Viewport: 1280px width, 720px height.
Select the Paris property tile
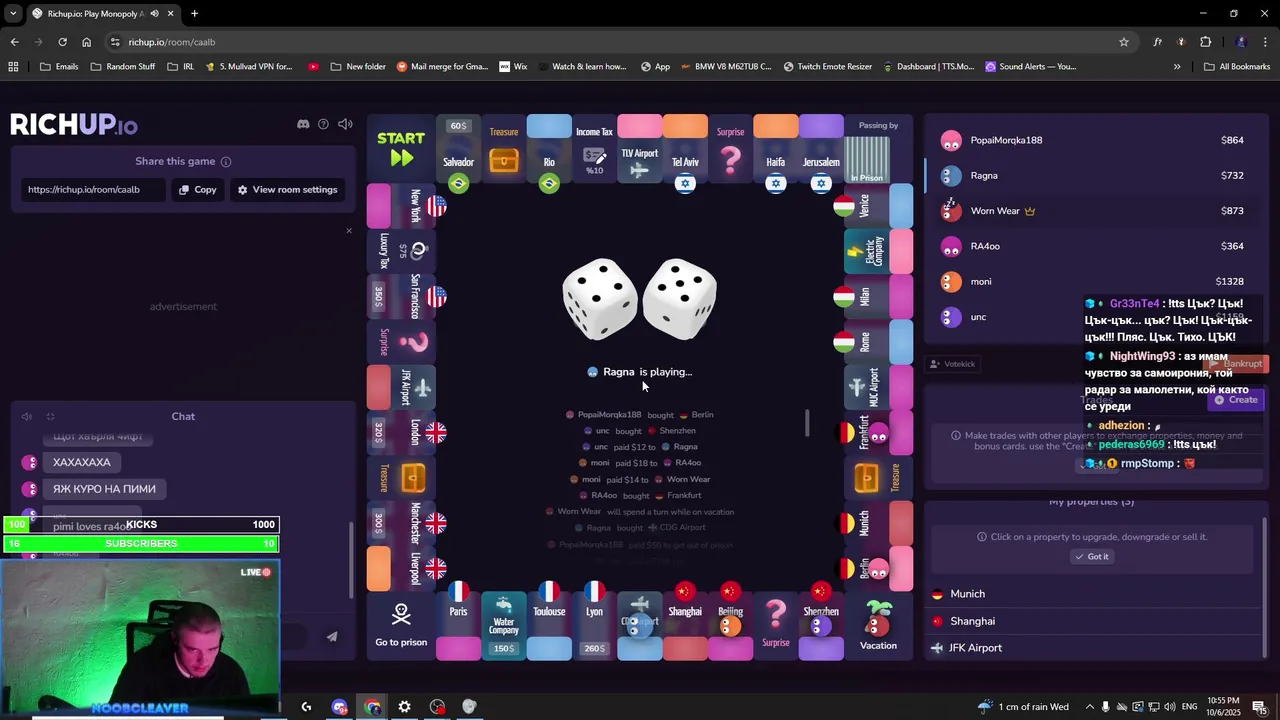458,626
